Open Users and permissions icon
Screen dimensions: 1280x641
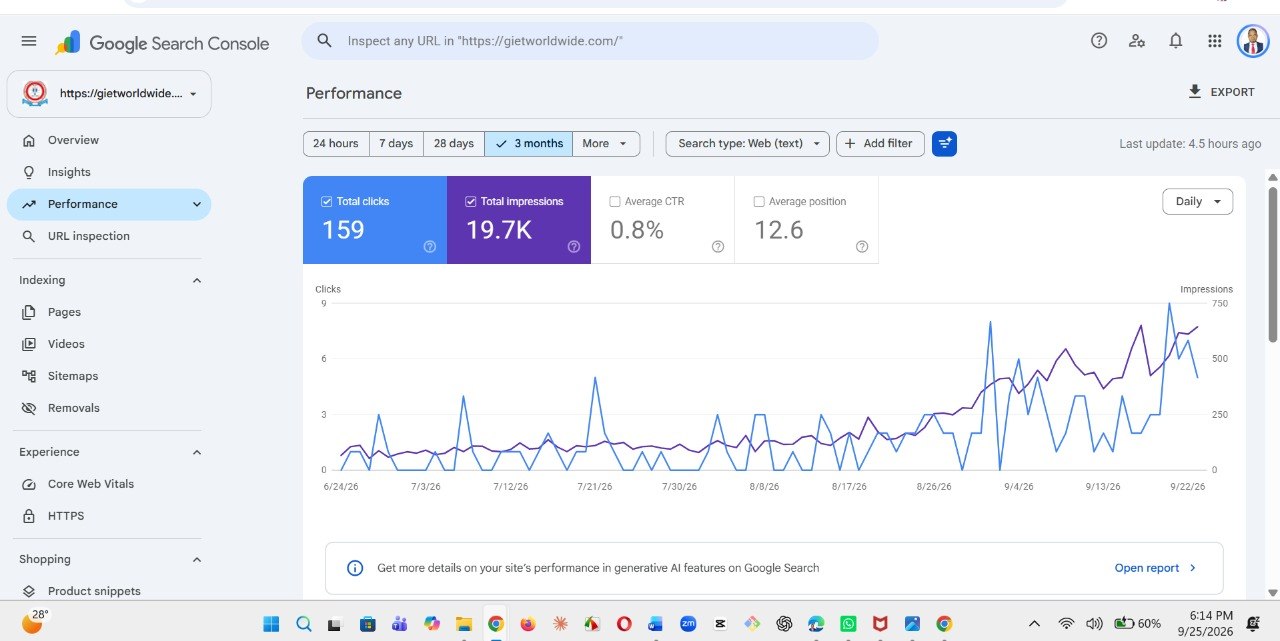pyautogui.click(x=1137, y=41)
